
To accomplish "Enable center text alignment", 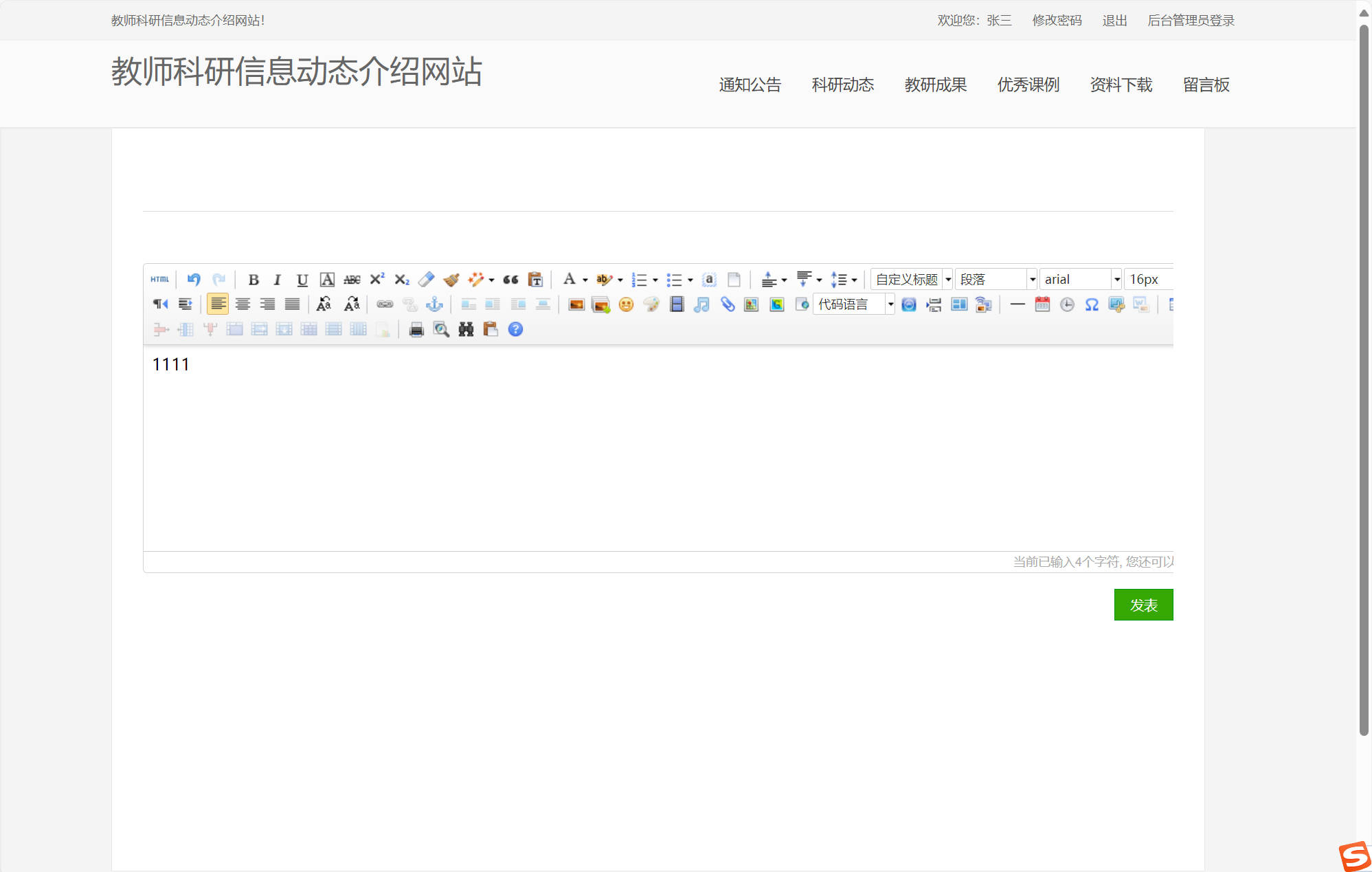I will [x=243, y=304].
